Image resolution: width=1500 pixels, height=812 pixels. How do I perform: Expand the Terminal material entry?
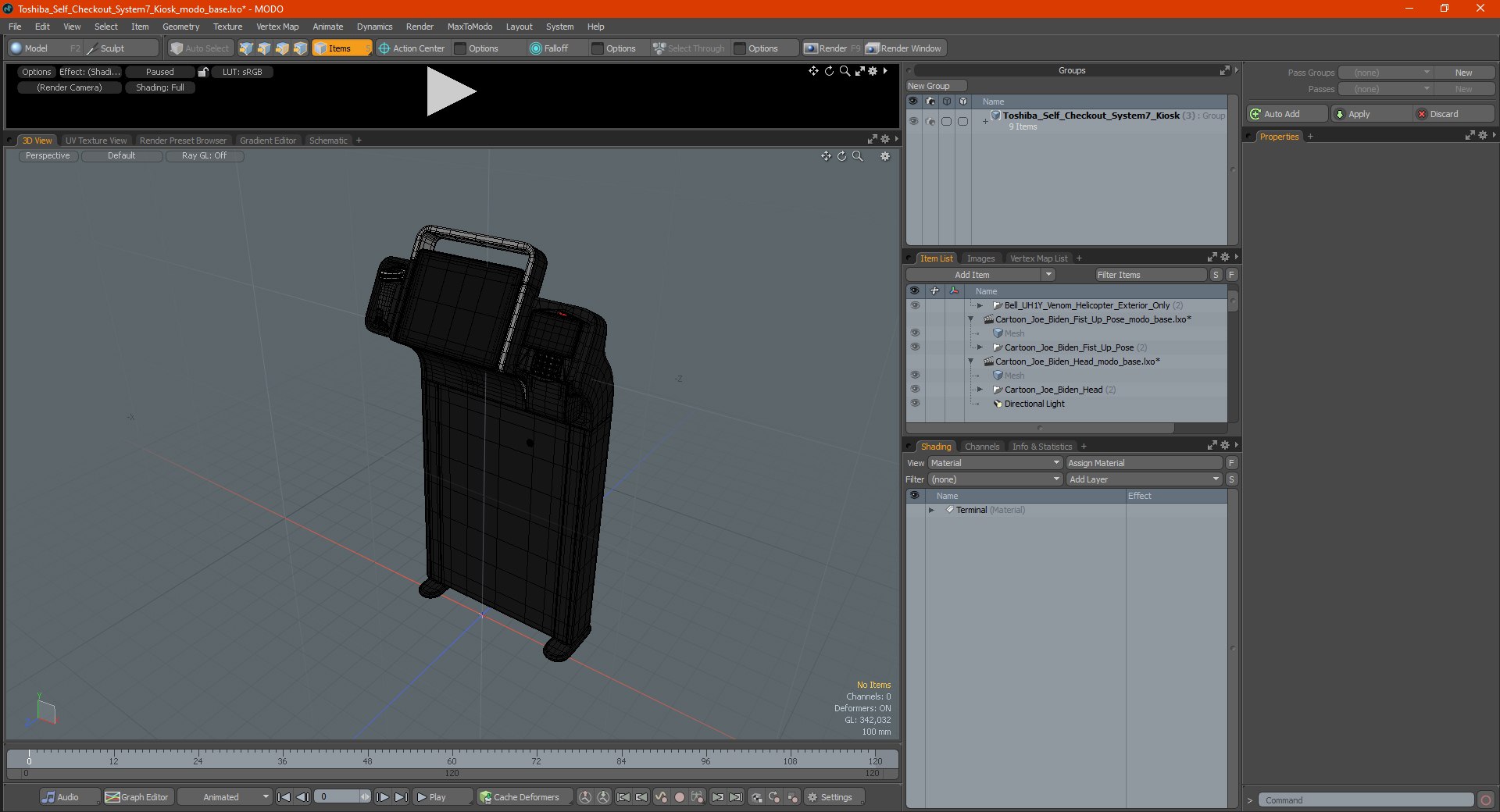point(931,510)
